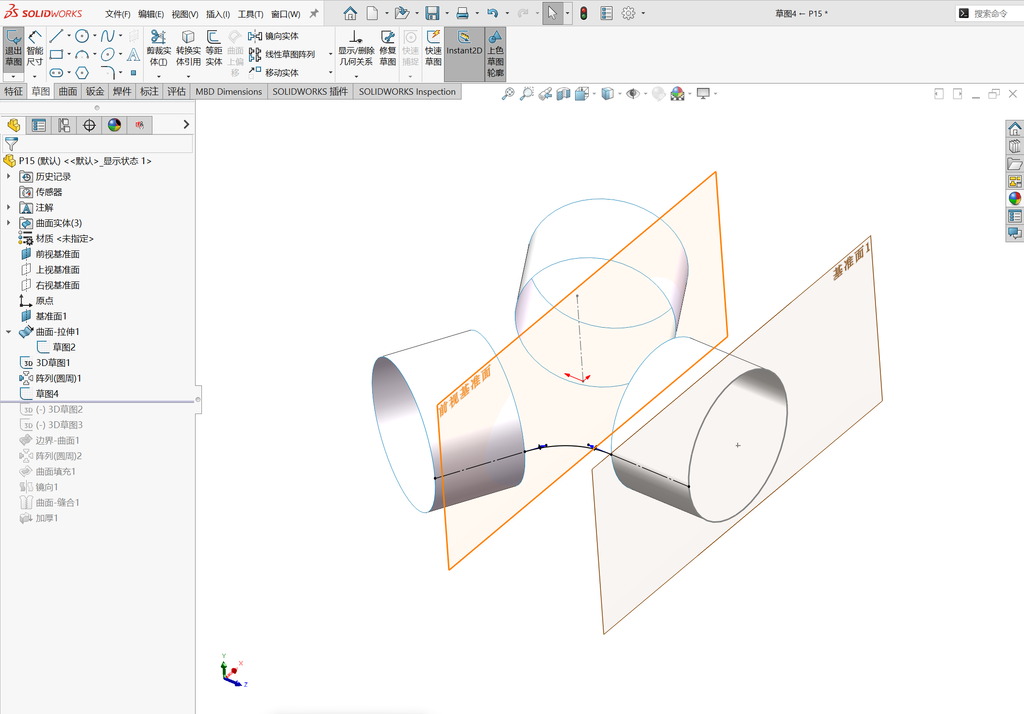This screenshot has height=714, width=1024.
Task: Click Linear Sketch Pattern (线性草图阵列)
Action: 282,54
